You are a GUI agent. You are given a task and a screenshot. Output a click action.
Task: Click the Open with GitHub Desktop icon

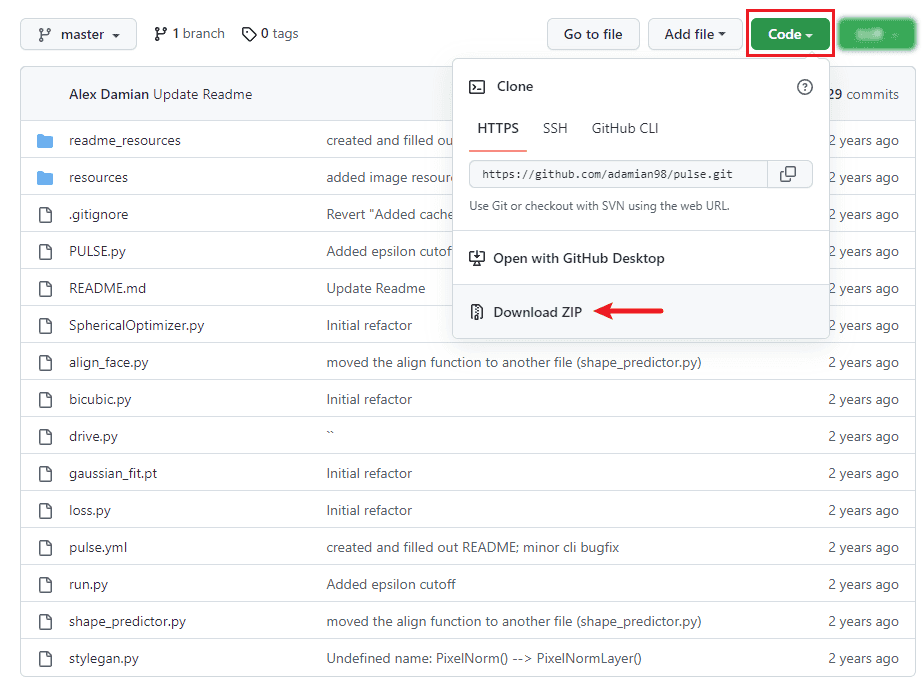477,258
